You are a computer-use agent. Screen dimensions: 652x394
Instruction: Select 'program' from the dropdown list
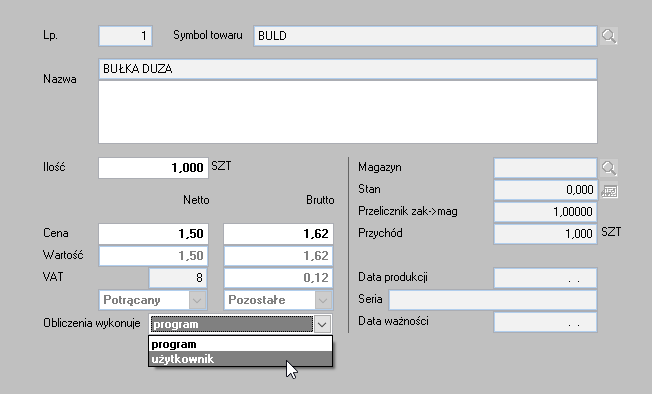pyautogui.click(x=240, y=344)
